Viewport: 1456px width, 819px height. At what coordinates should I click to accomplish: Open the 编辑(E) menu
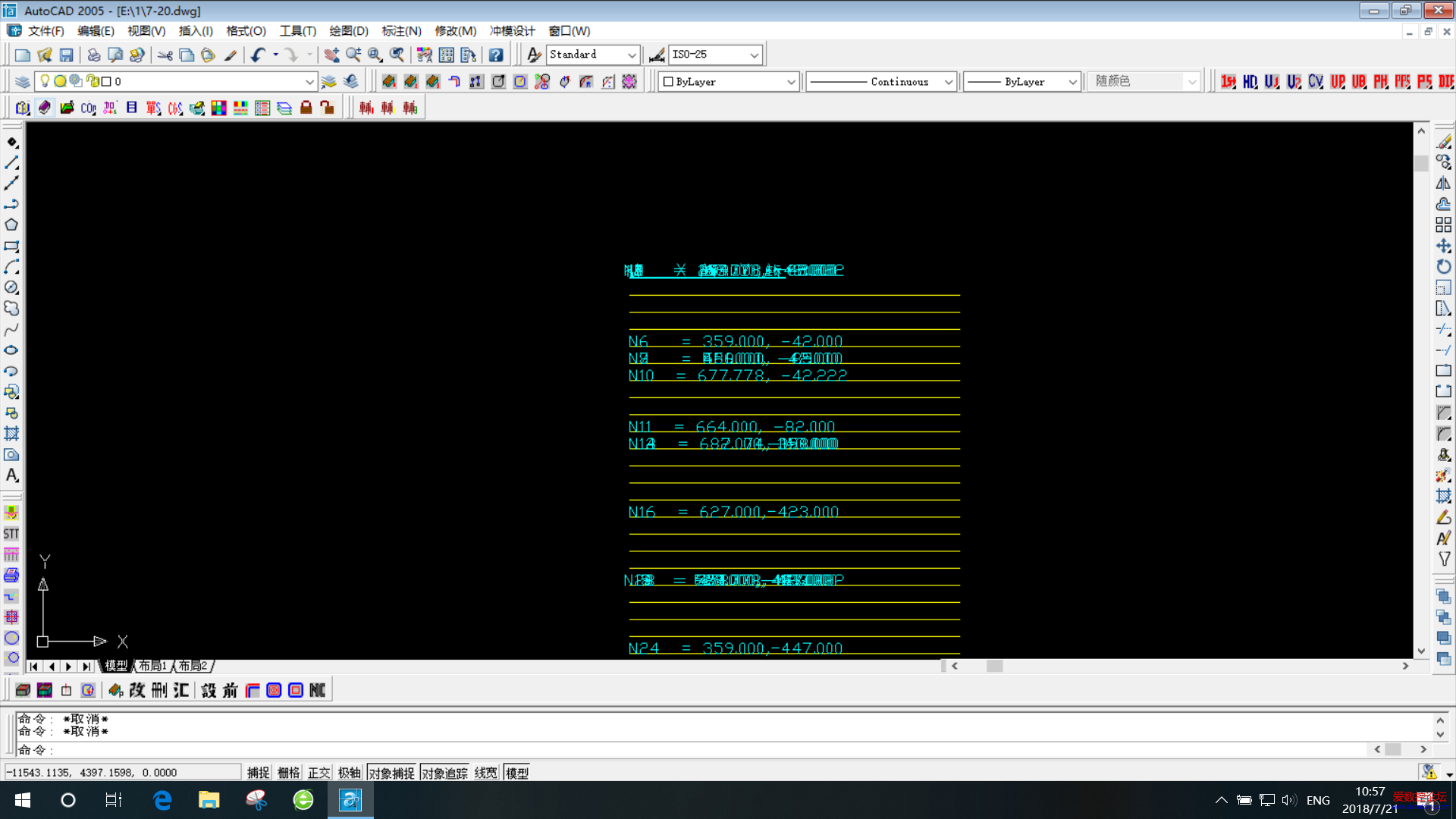(x=96, y=31)
